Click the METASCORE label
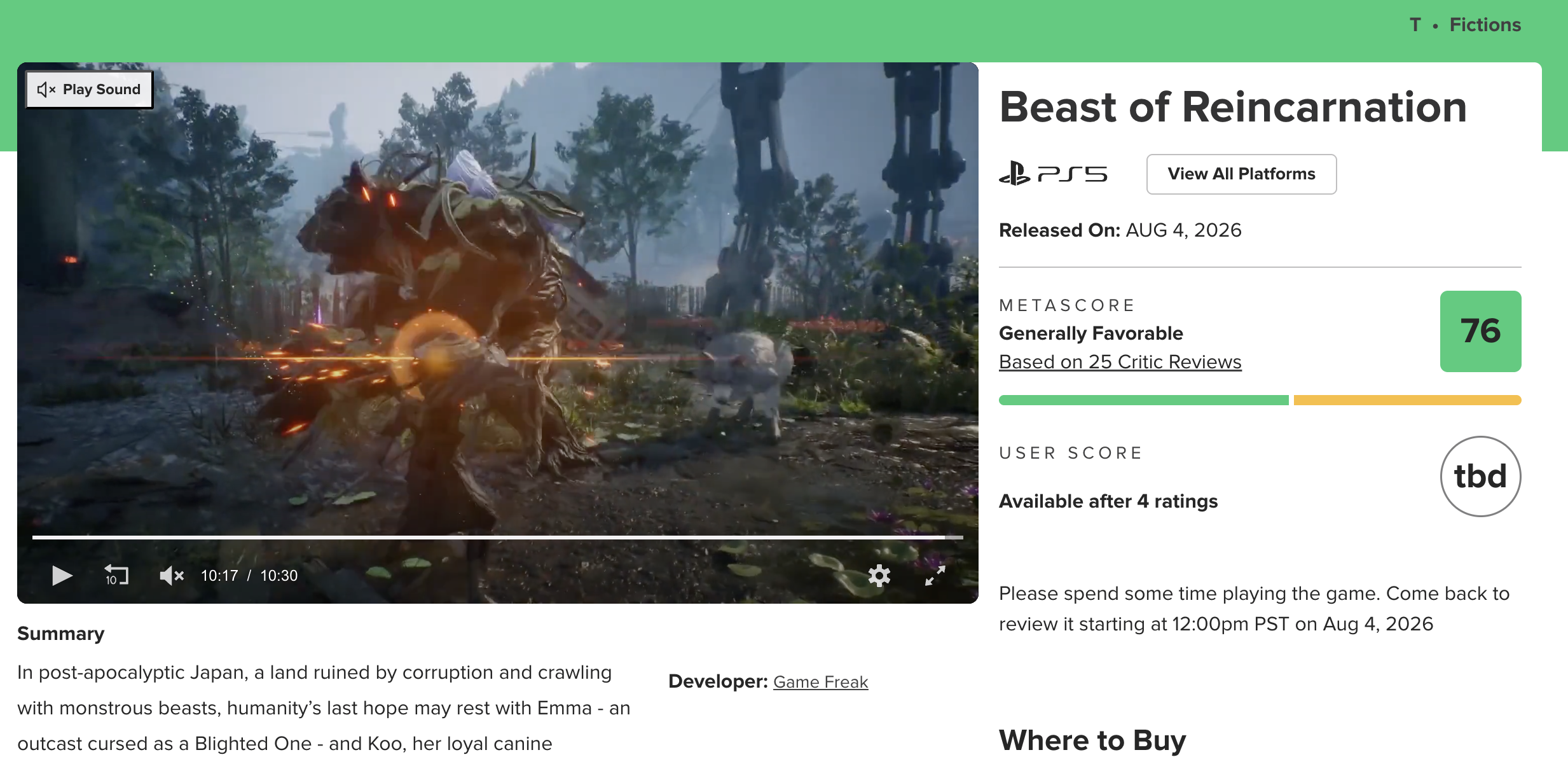 point(1067,305)
